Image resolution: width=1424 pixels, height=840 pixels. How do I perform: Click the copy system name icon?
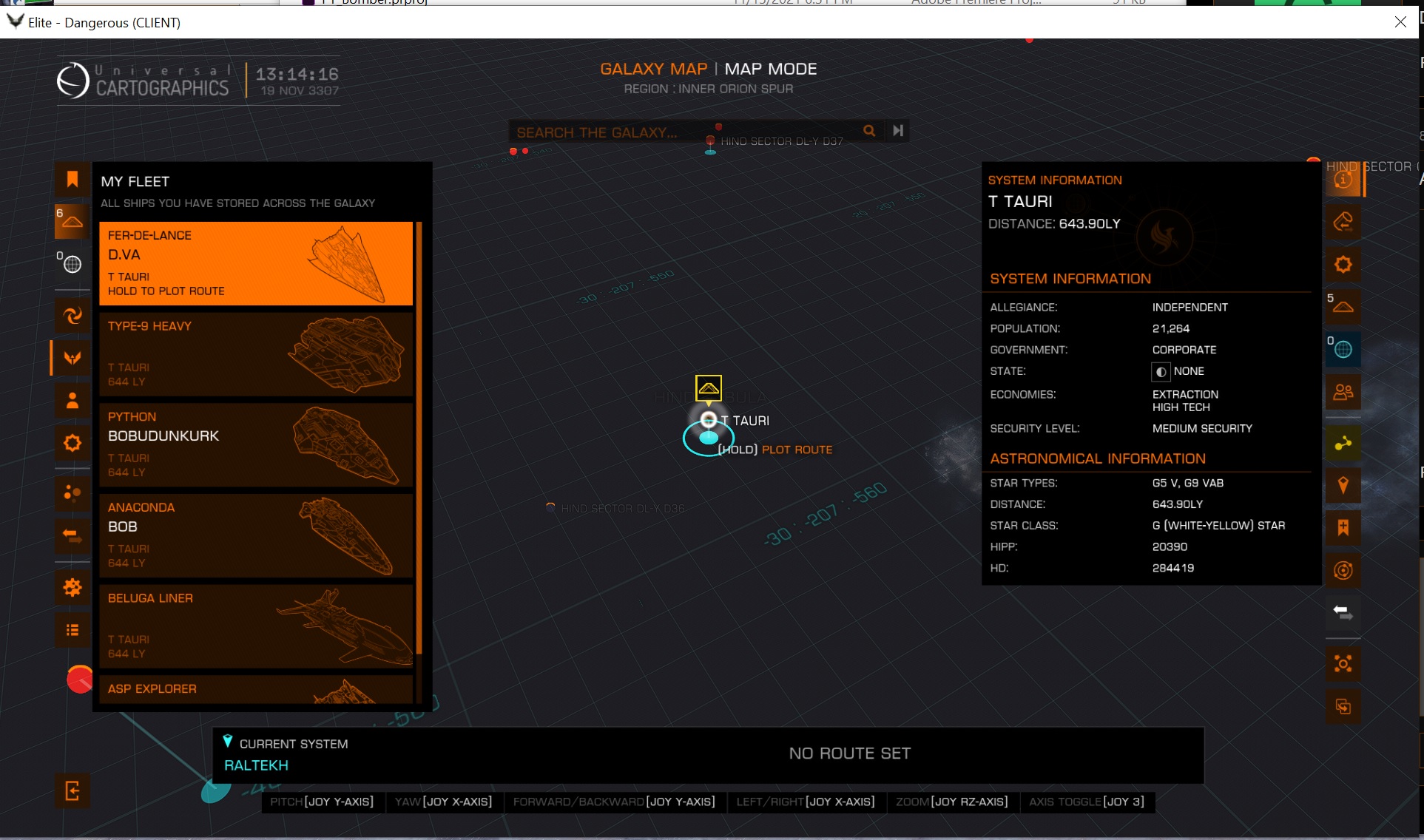(1343, 706)
